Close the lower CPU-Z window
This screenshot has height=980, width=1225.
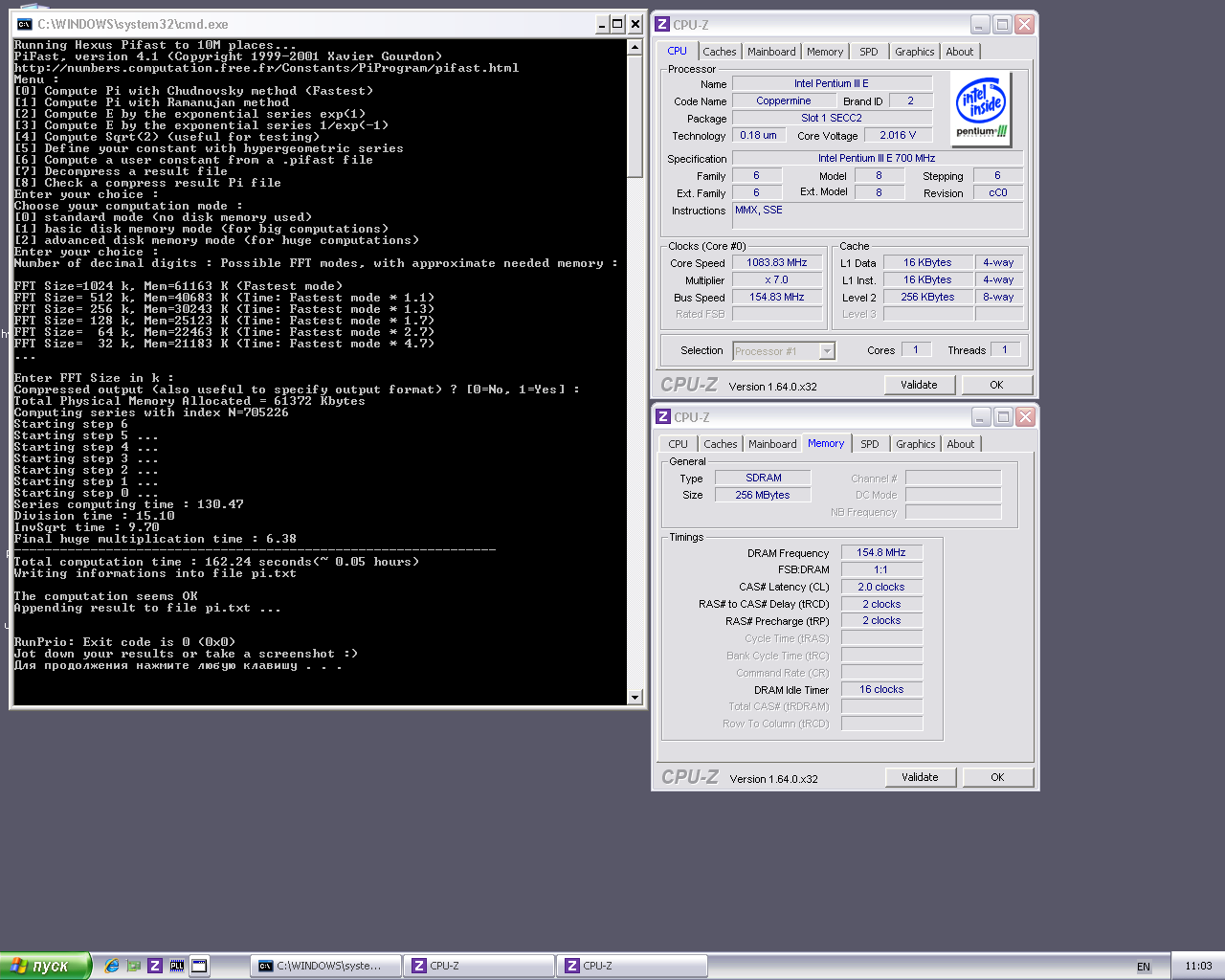click(1025, 417)
